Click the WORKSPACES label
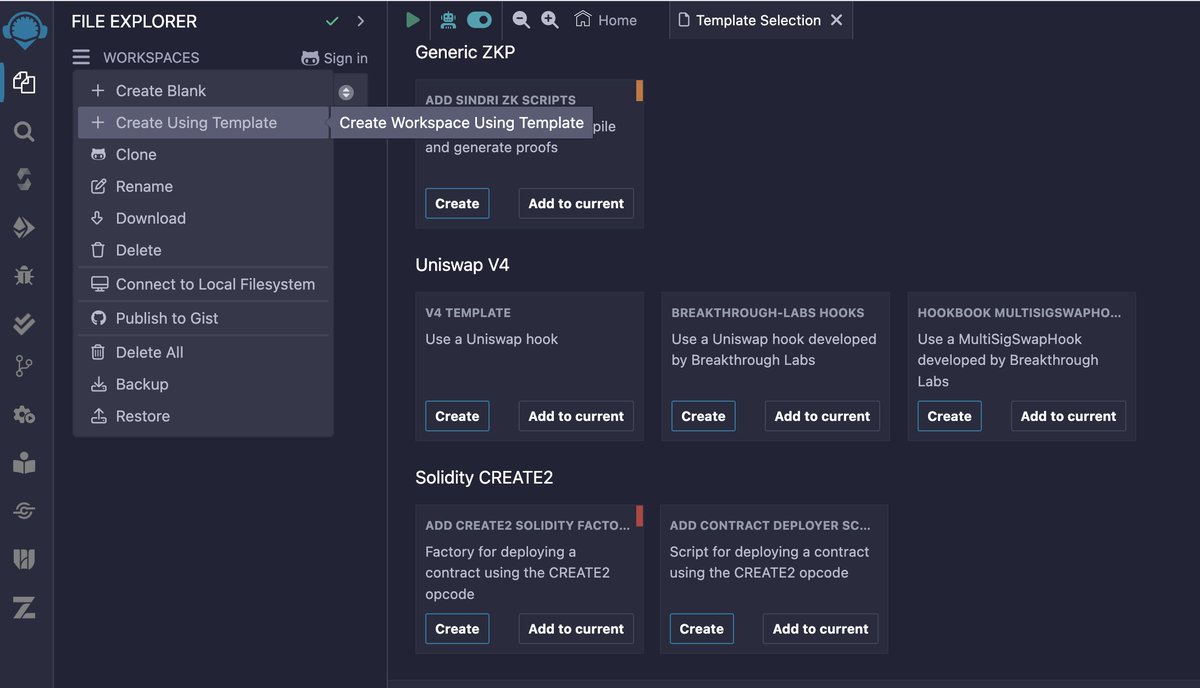The width and height of the screenshot is (1200, 688). point(151,58)
